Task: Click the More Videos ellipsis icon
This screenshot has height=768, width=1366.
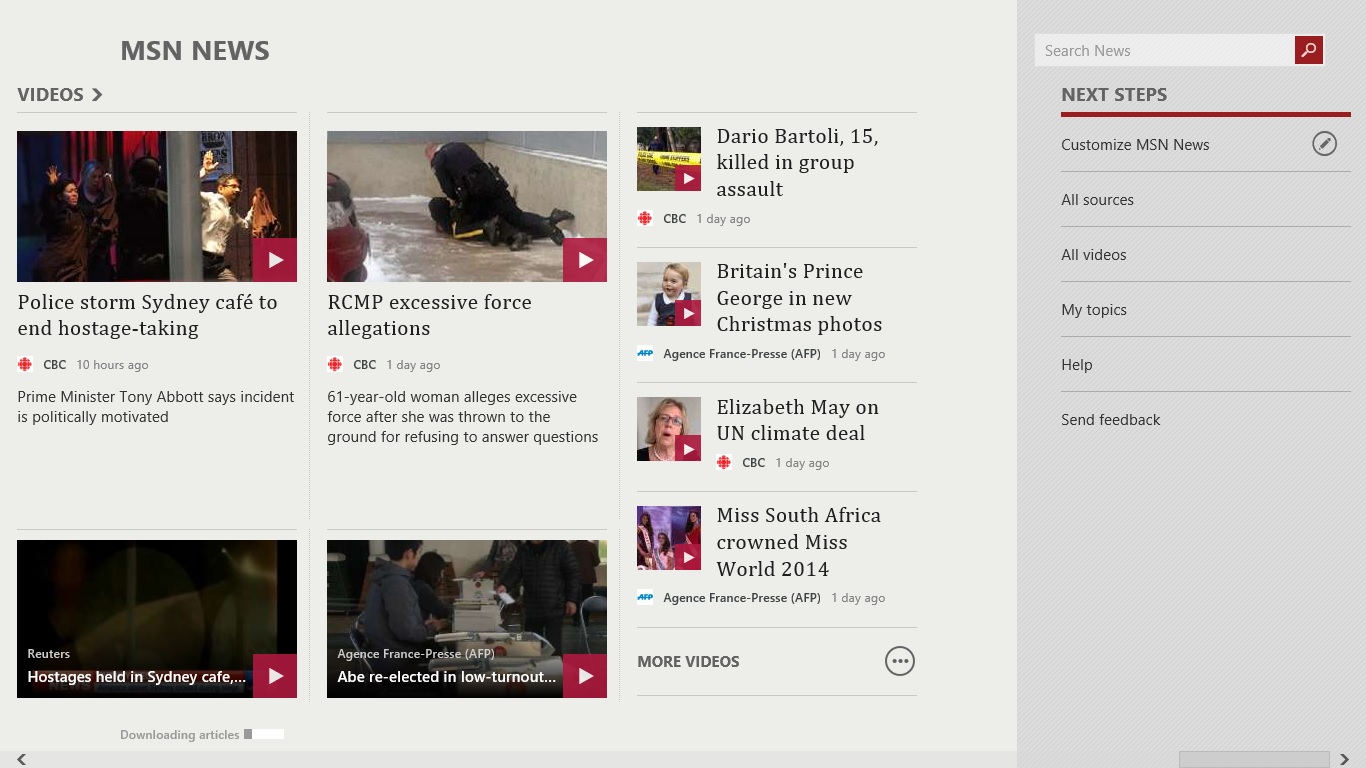Action: pos(900,661)
